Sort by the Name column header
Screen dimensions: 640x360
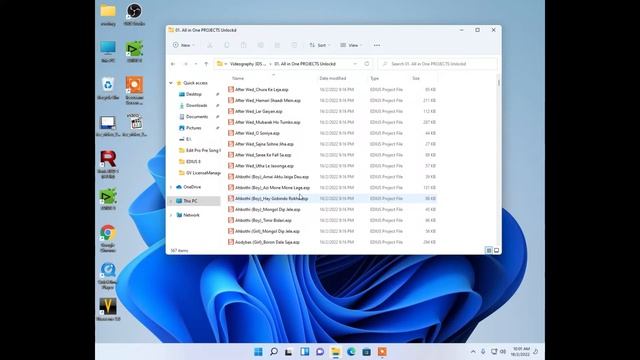(x=238, y=78)
